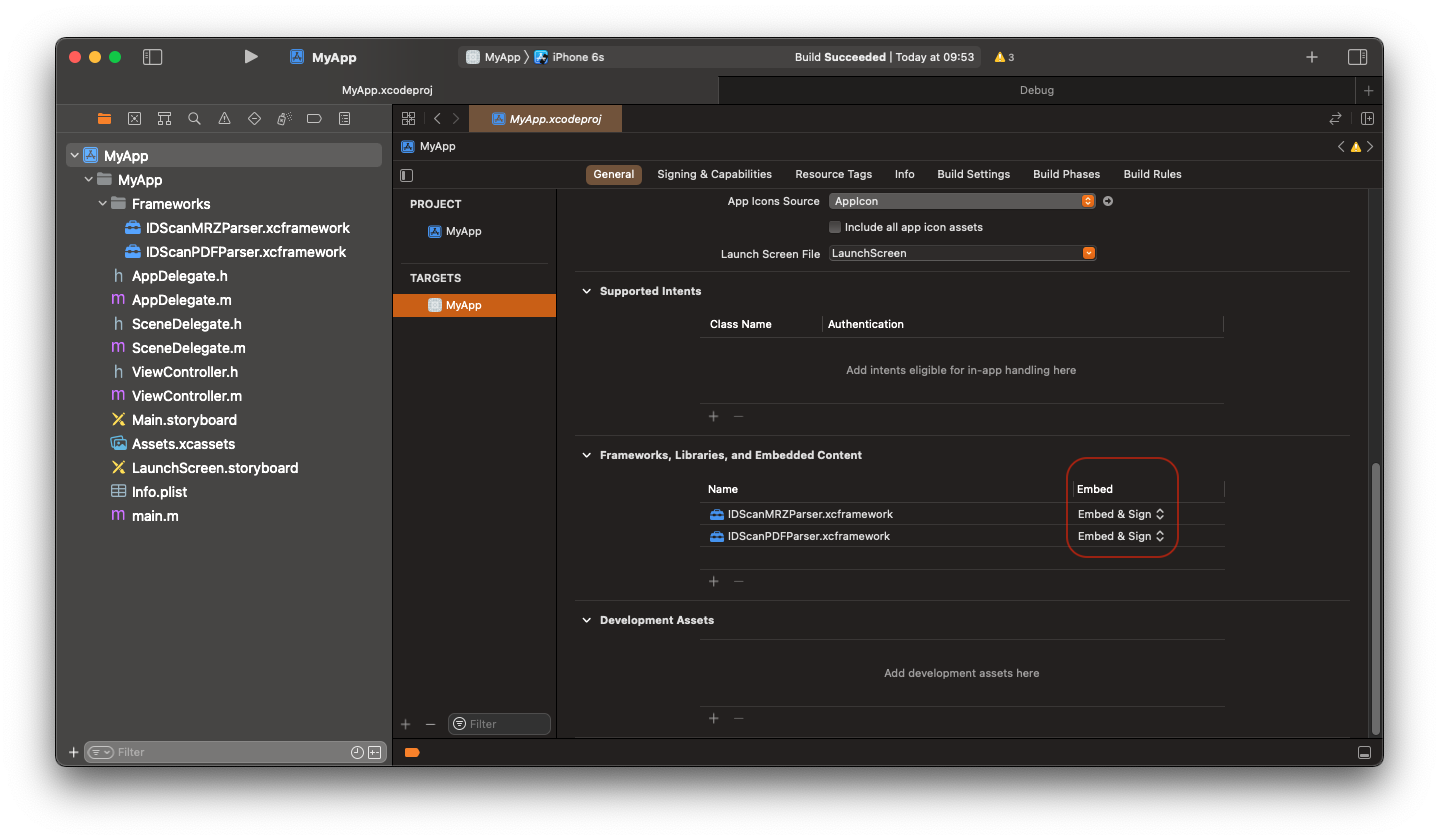
Task: Open the Symbol navigator
Action: pos(164,118)
